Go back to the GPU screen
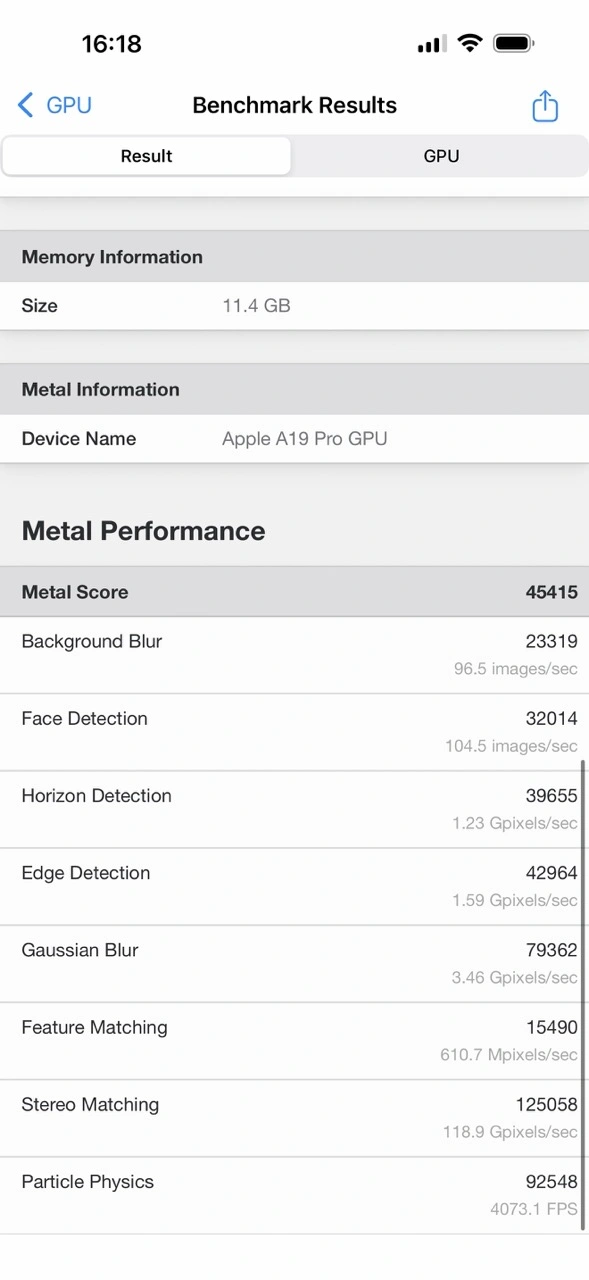Screen dimensions: 589x1280 (x=54, y=105)
